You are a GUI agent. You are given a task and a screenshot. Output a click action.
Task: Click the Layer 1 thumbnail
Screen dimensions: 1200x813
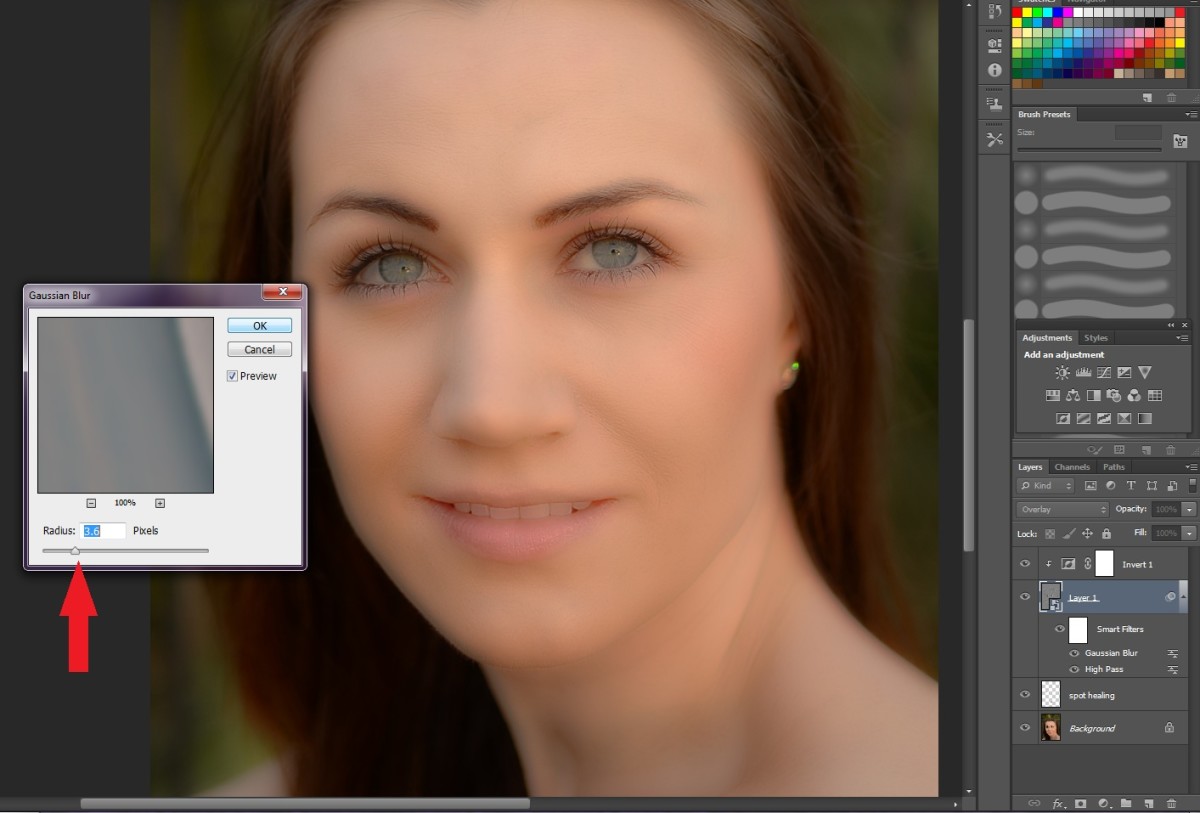[x=1051, y=596]
